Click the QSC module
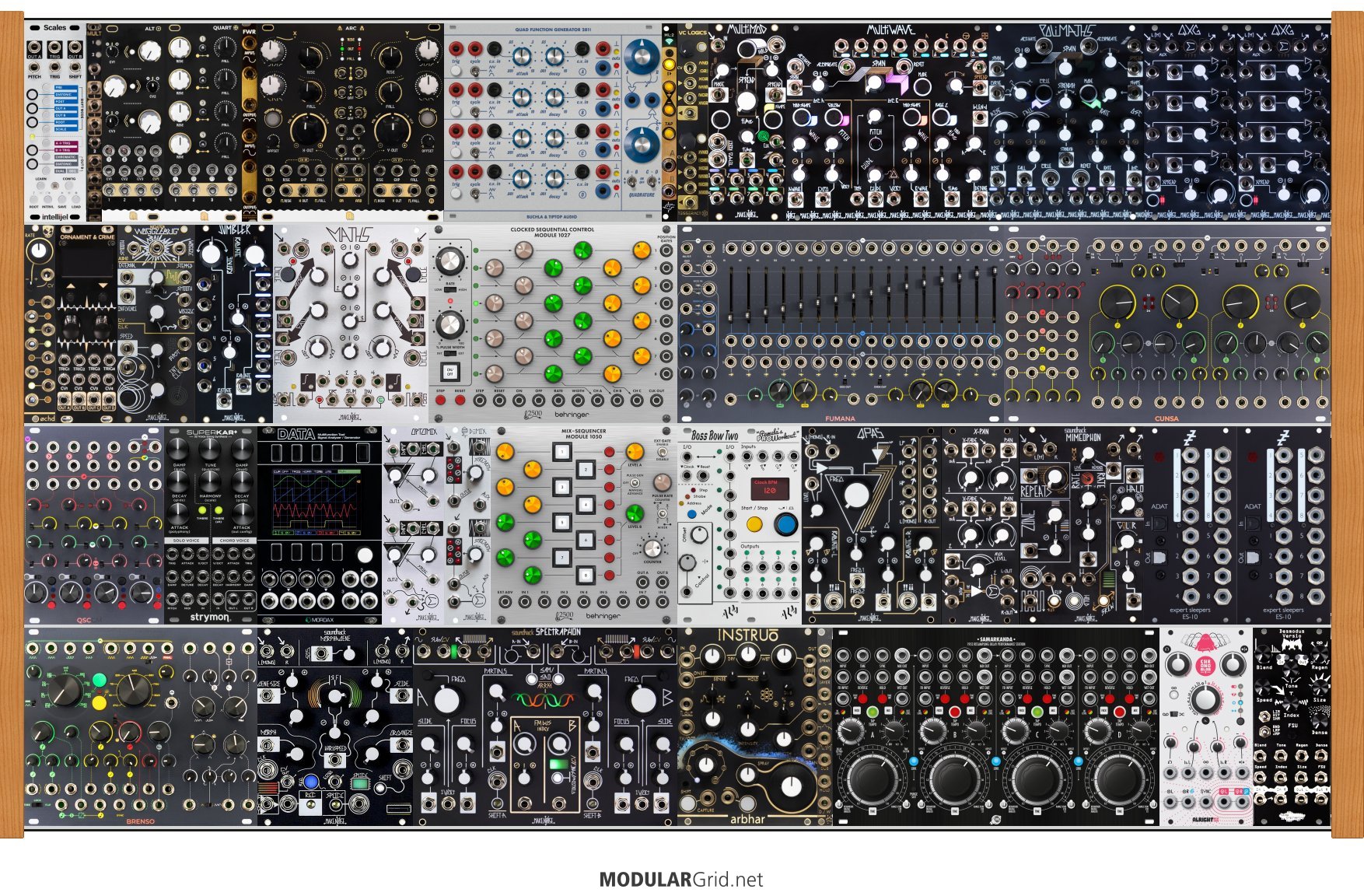 pos(94,525)
